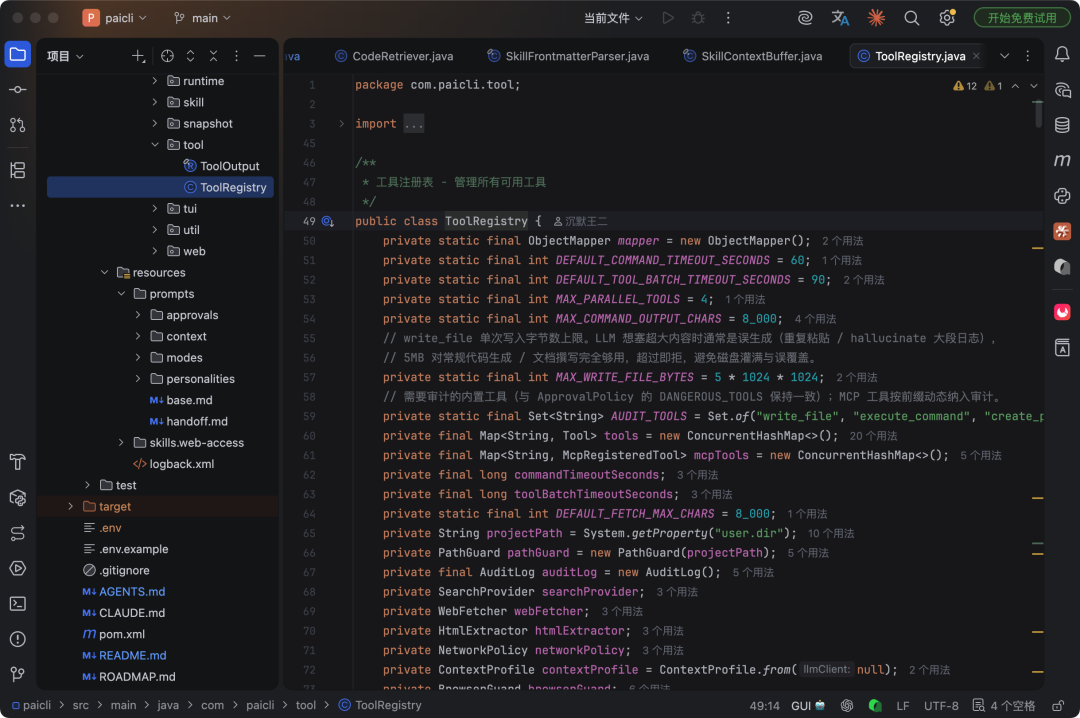1080x718 pixels.
Task: Click the gutter icon on line 49
Action: pyautogui.click(x=328, y=221)
